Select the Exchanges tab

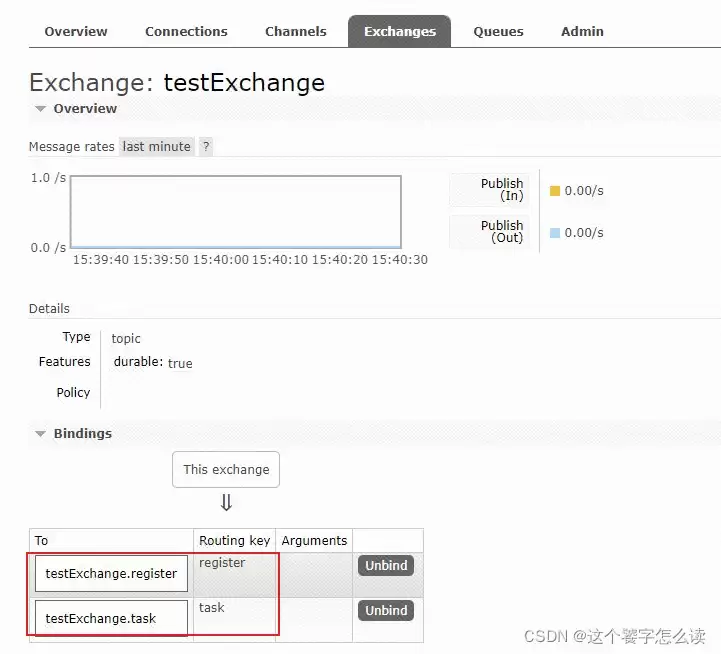(x=400, y=31)
